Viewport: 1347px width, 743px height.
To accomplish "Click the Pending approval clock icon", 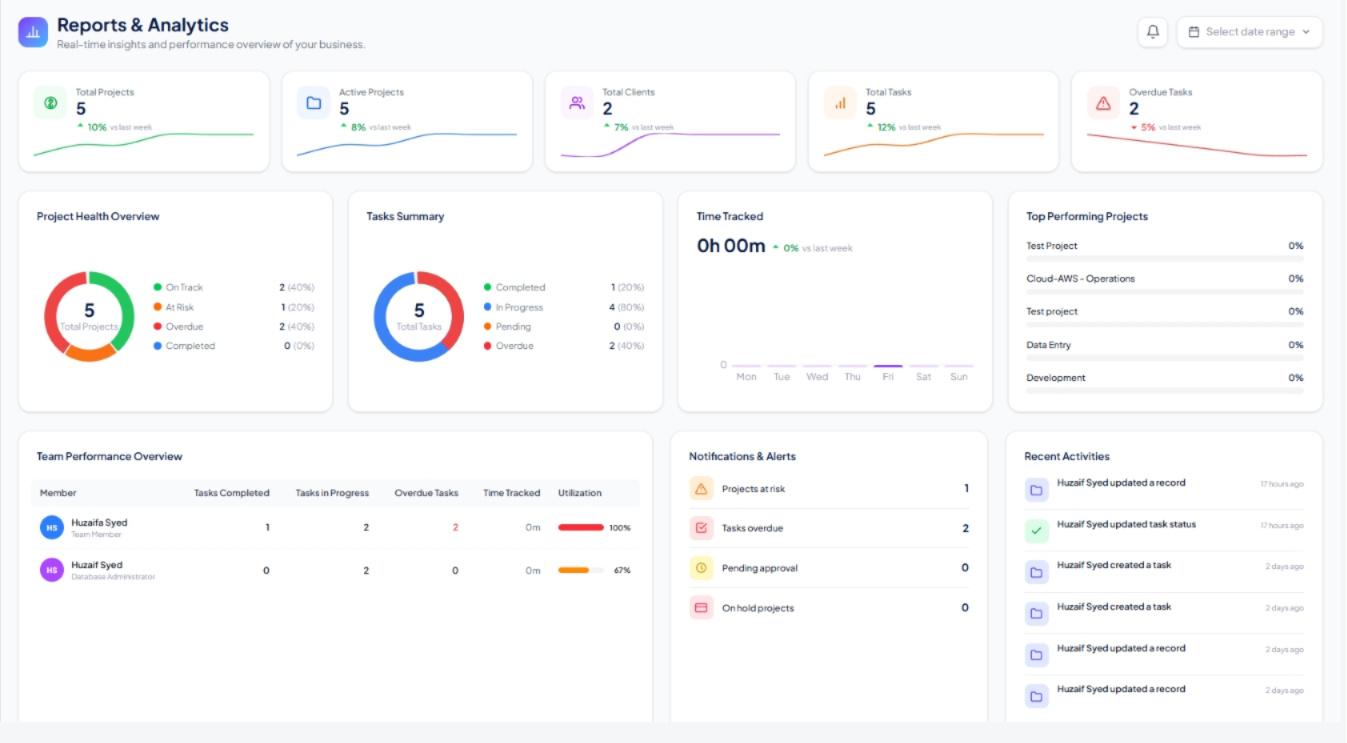I will pos(701,567).
